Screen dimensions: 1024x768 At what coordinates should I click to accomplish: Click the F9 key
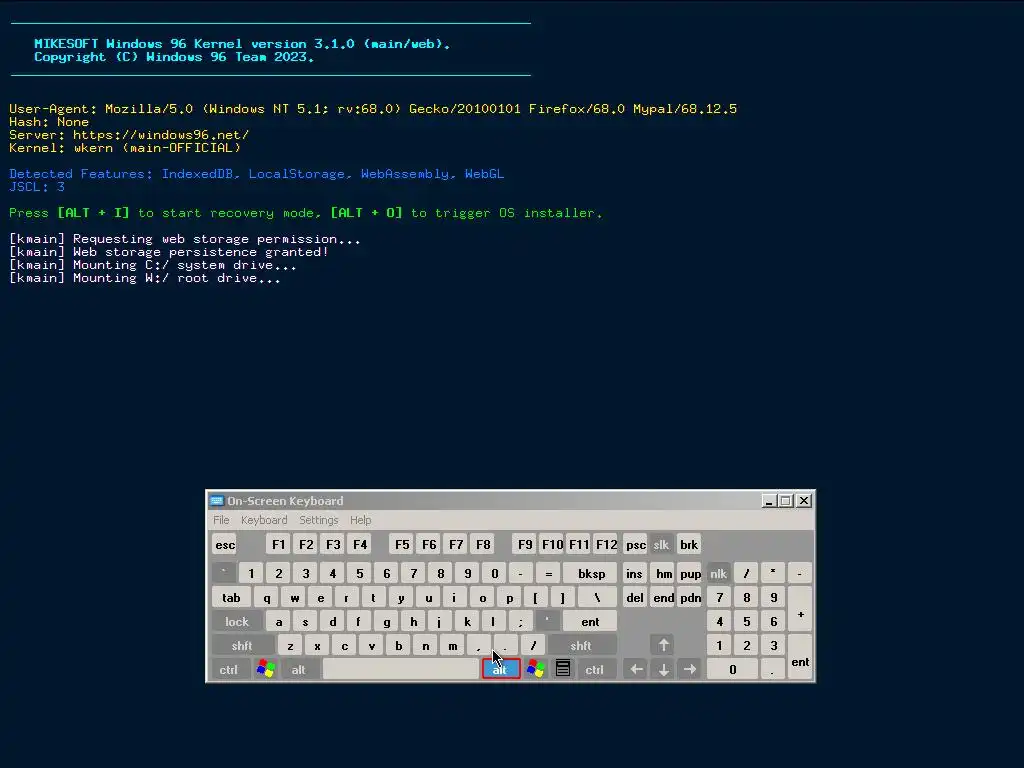pyautogui.click(x=524, y=545)
